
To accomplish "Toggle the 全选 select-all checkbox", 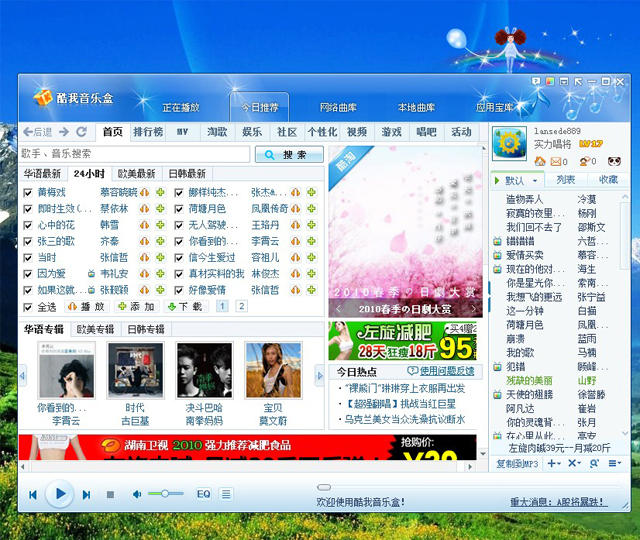I will [x=28, y=307].
